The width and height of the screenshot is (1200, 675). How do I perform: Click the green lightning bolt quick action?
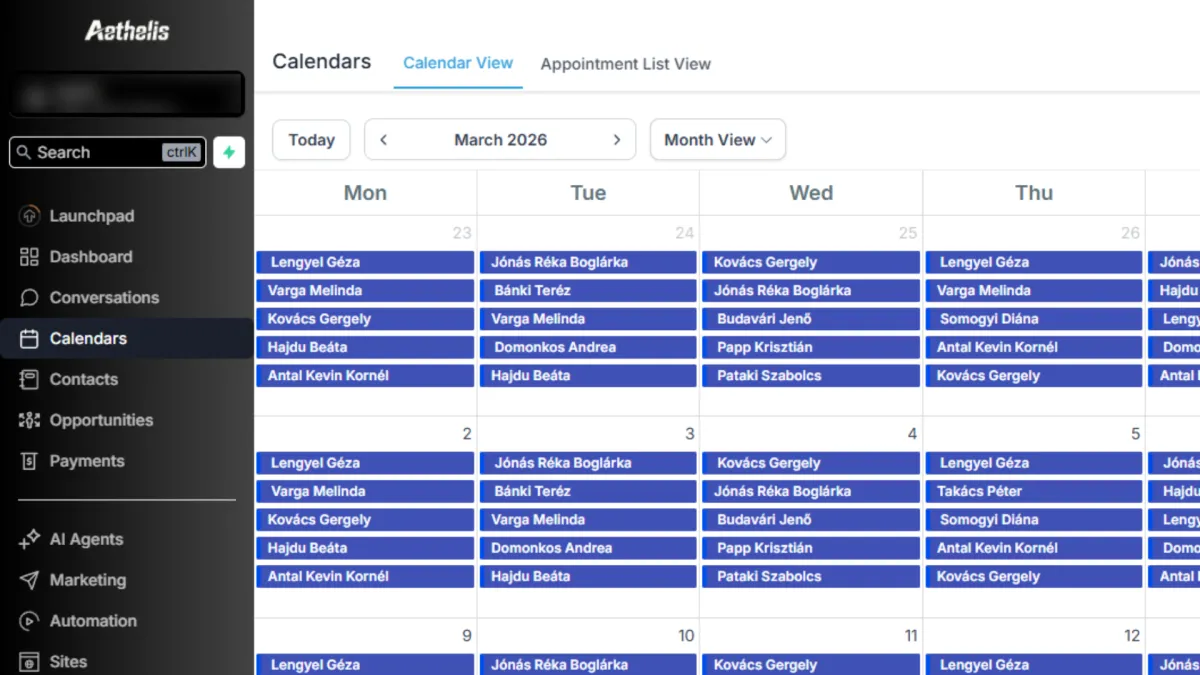click(229, 153)
